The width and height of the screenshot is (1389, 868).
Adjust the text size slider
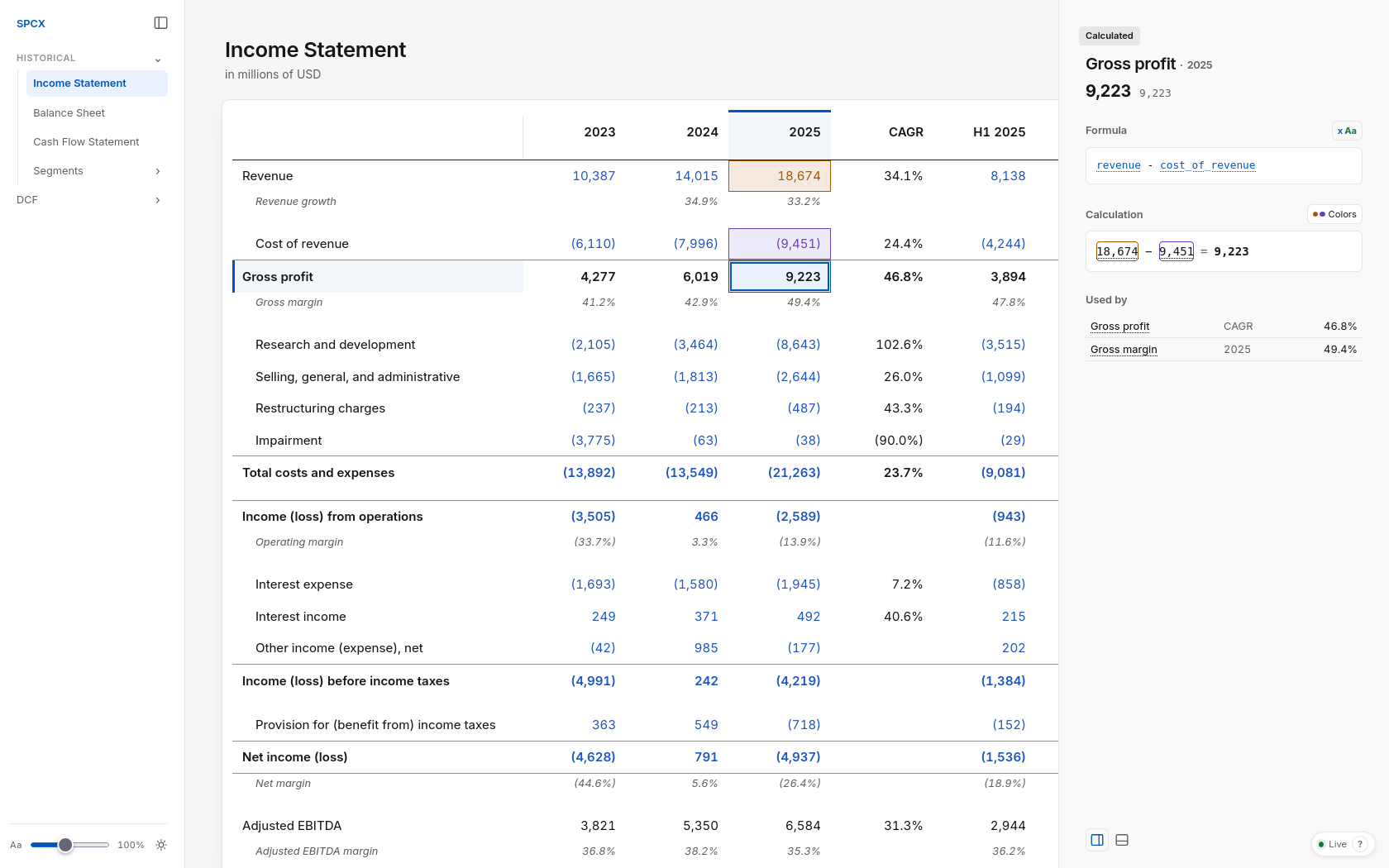(x=69, y=845)
